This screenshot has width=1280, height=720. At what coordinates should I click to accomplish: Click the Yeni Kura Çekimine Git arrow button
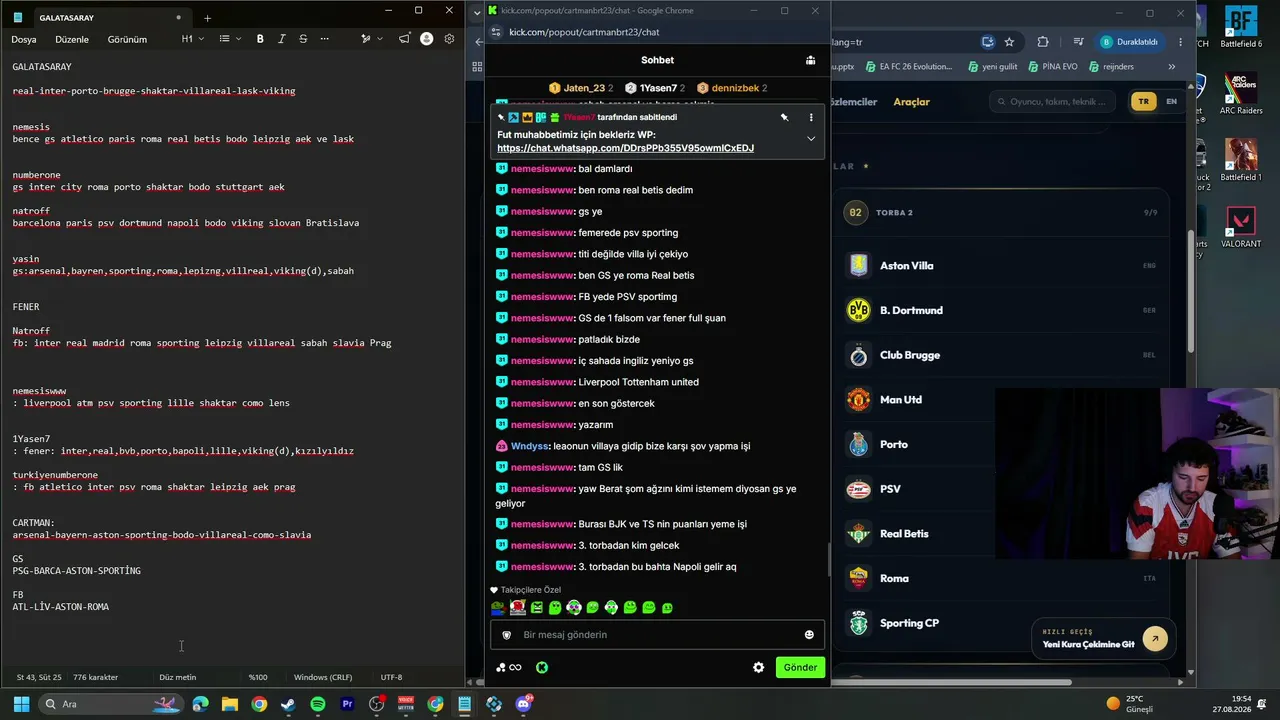pyautogui.click(x=1155, y=638)
